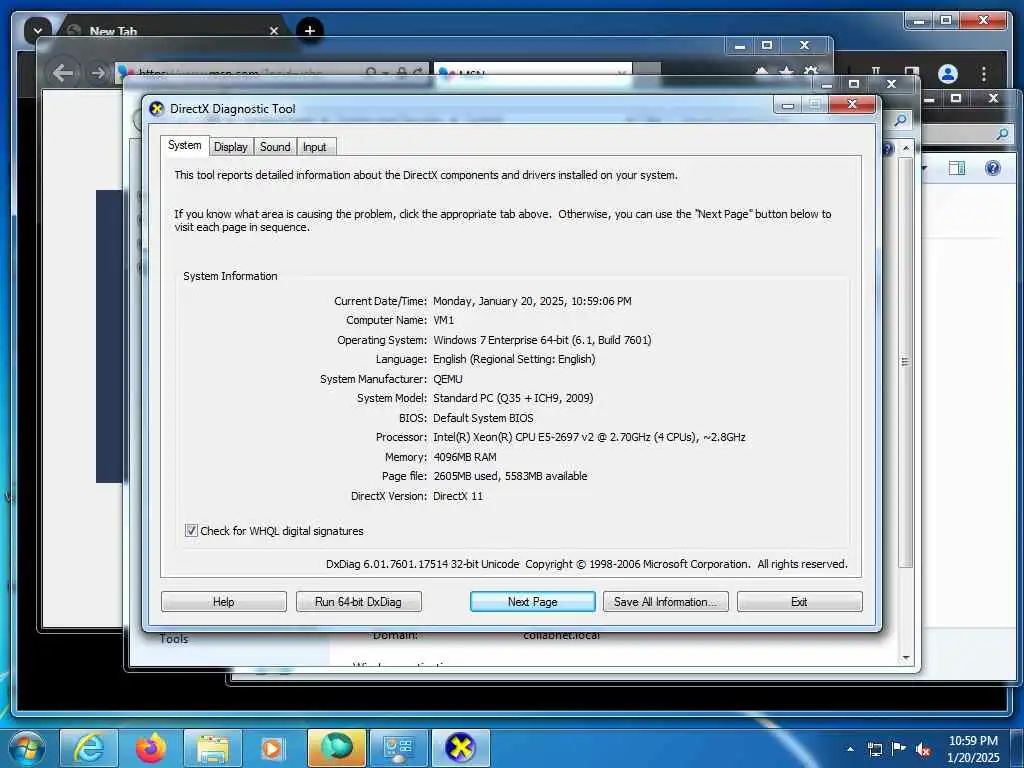Toggle the Explorer preview pane icon
The image size is (1024, 768).
pos(957,168)
